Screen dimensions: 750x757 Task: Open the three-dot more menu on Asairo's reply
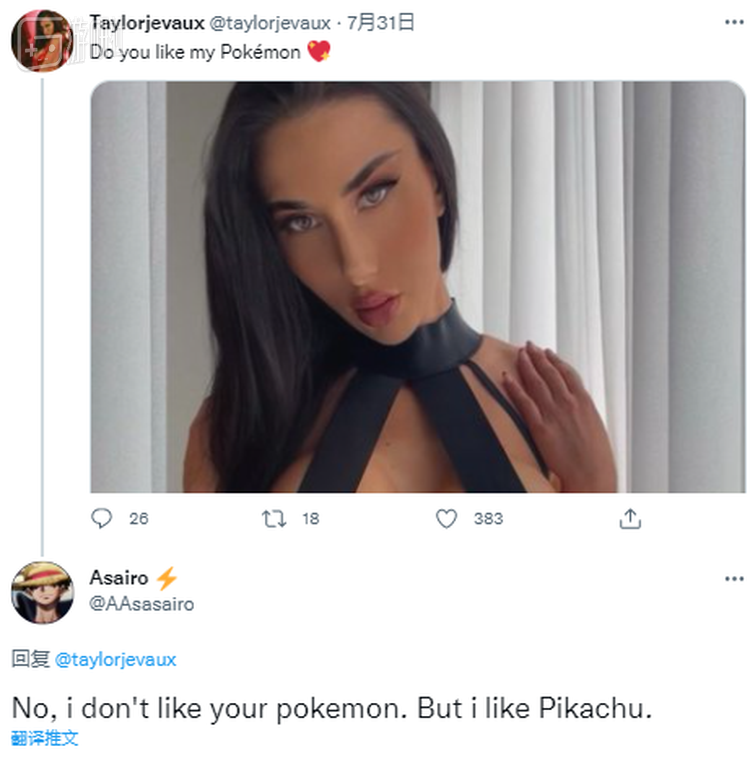[734, 578]
